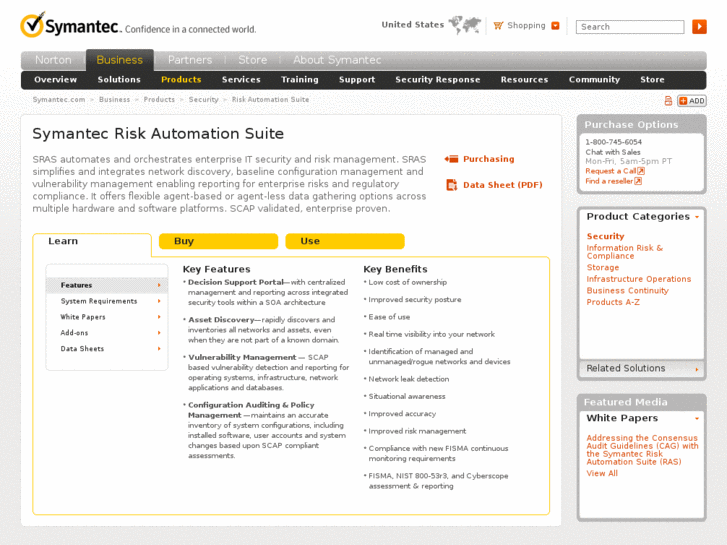Switch to the Use tab
This screenshot has height=545, width=727.
coord(345,241)
